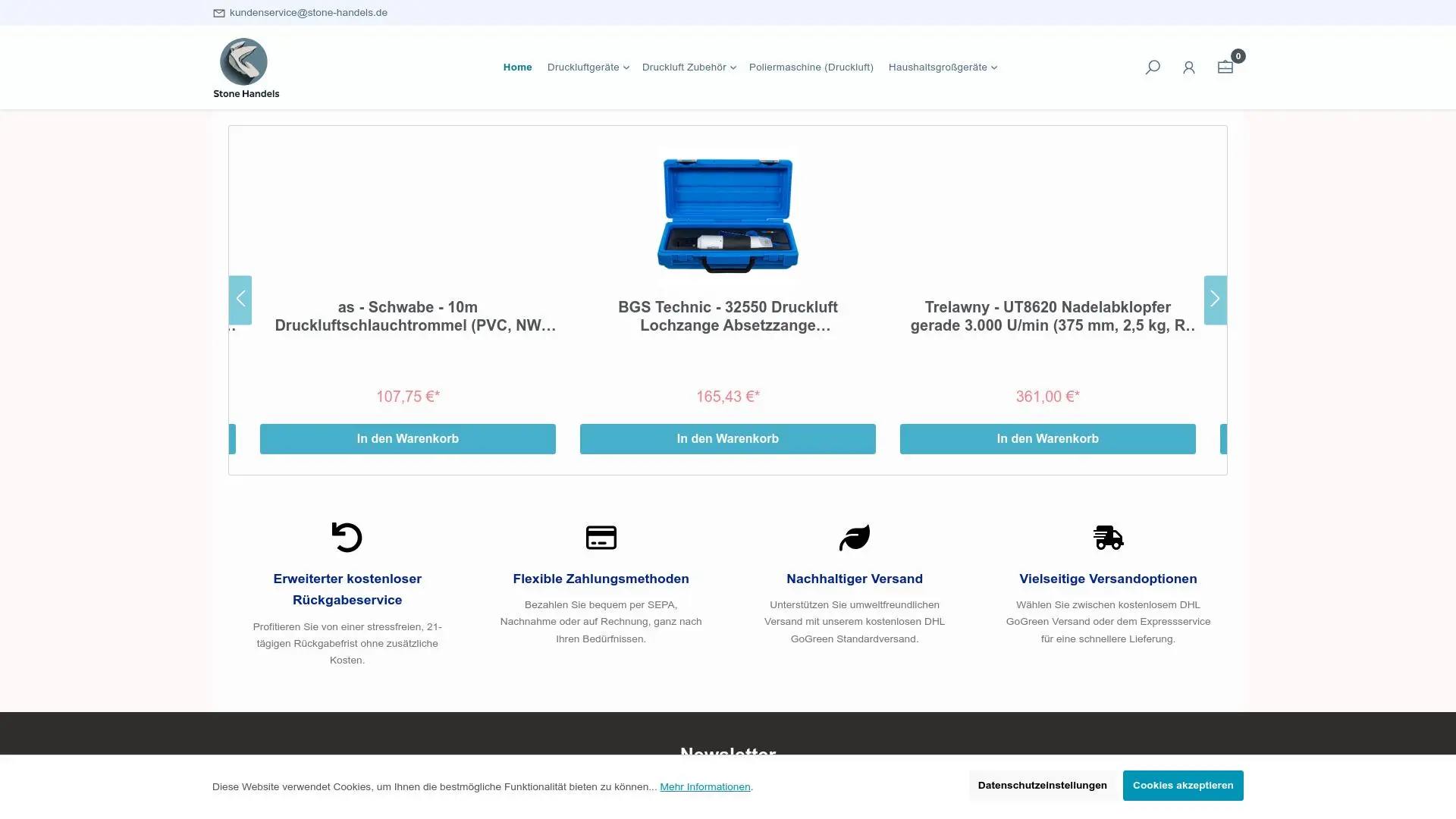1456x819 pixels.
Task: Open Poliermaschine (Druckluft) menu item
Action: (811, 67)
